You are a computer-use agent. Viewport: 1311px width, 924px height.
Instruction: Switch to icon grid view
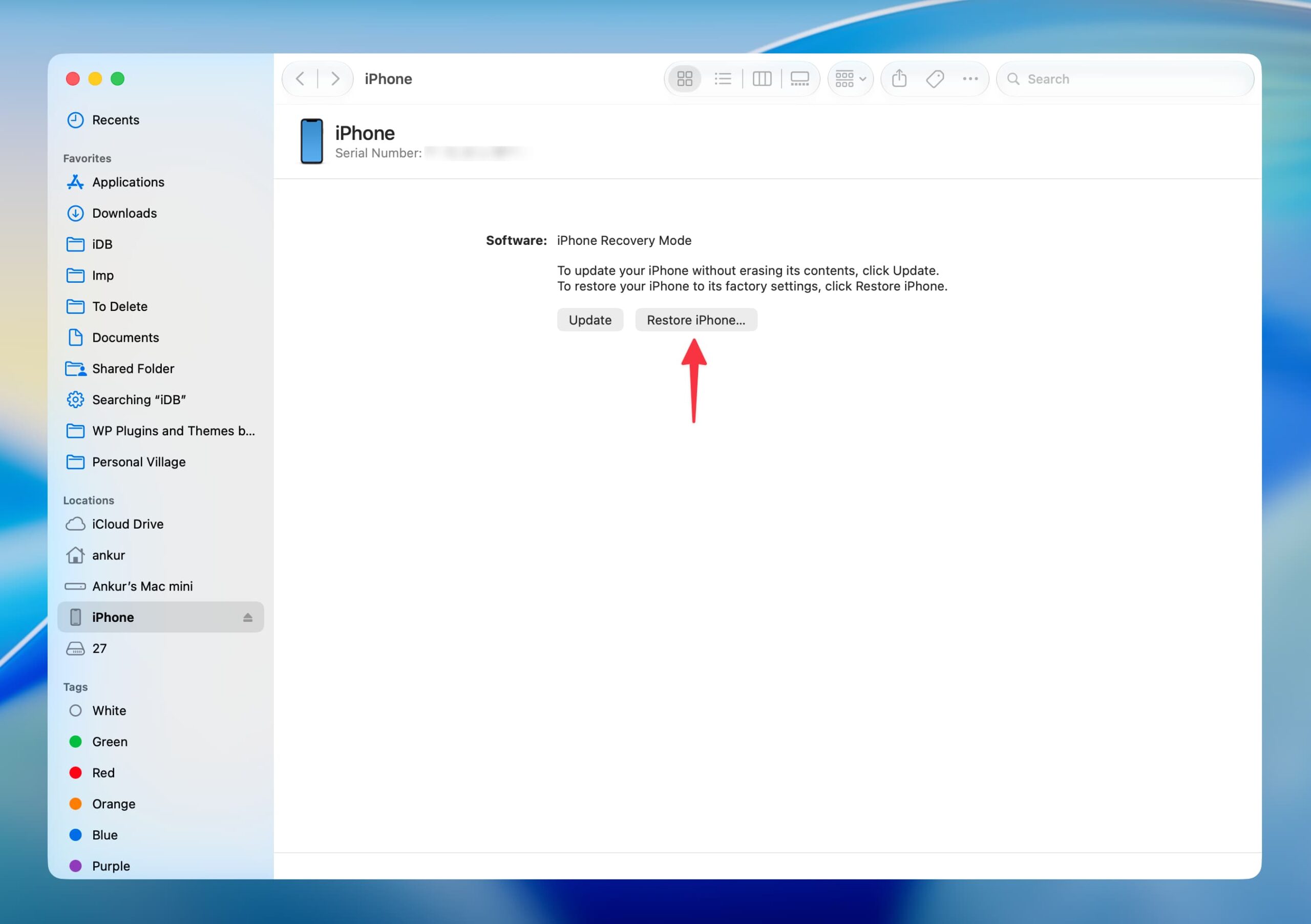pos(685,79)
